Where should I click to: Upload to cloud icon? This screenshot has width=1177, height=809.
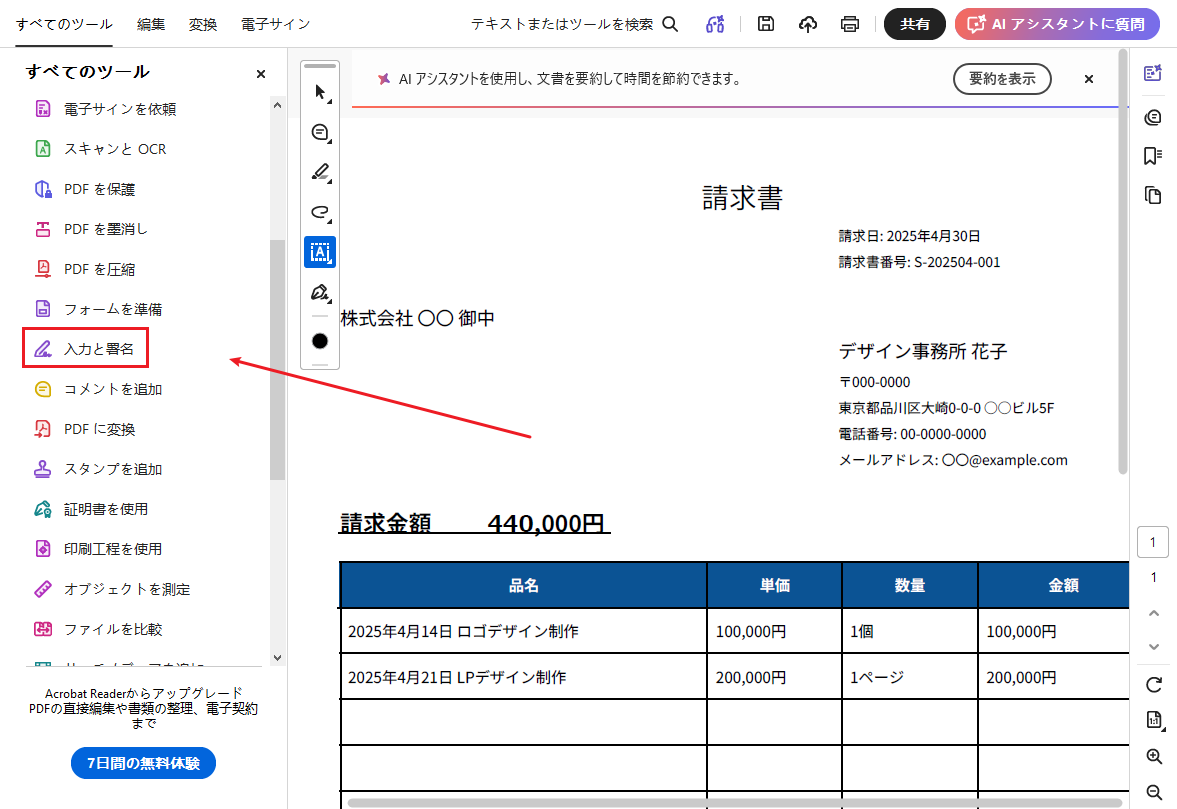[808, 24]
